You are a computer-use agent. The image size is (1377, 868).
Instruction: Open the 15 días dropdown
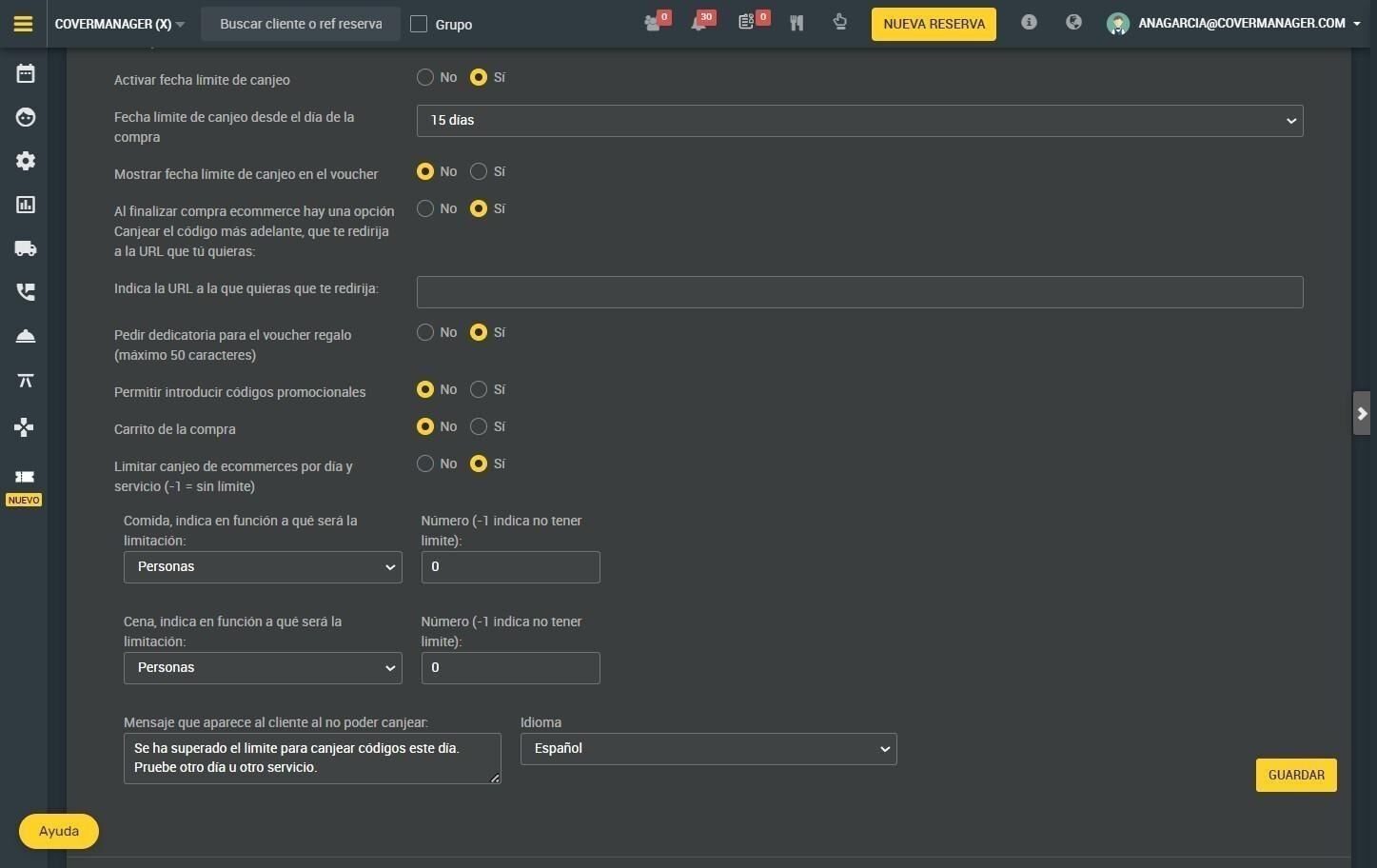[859, 121]
